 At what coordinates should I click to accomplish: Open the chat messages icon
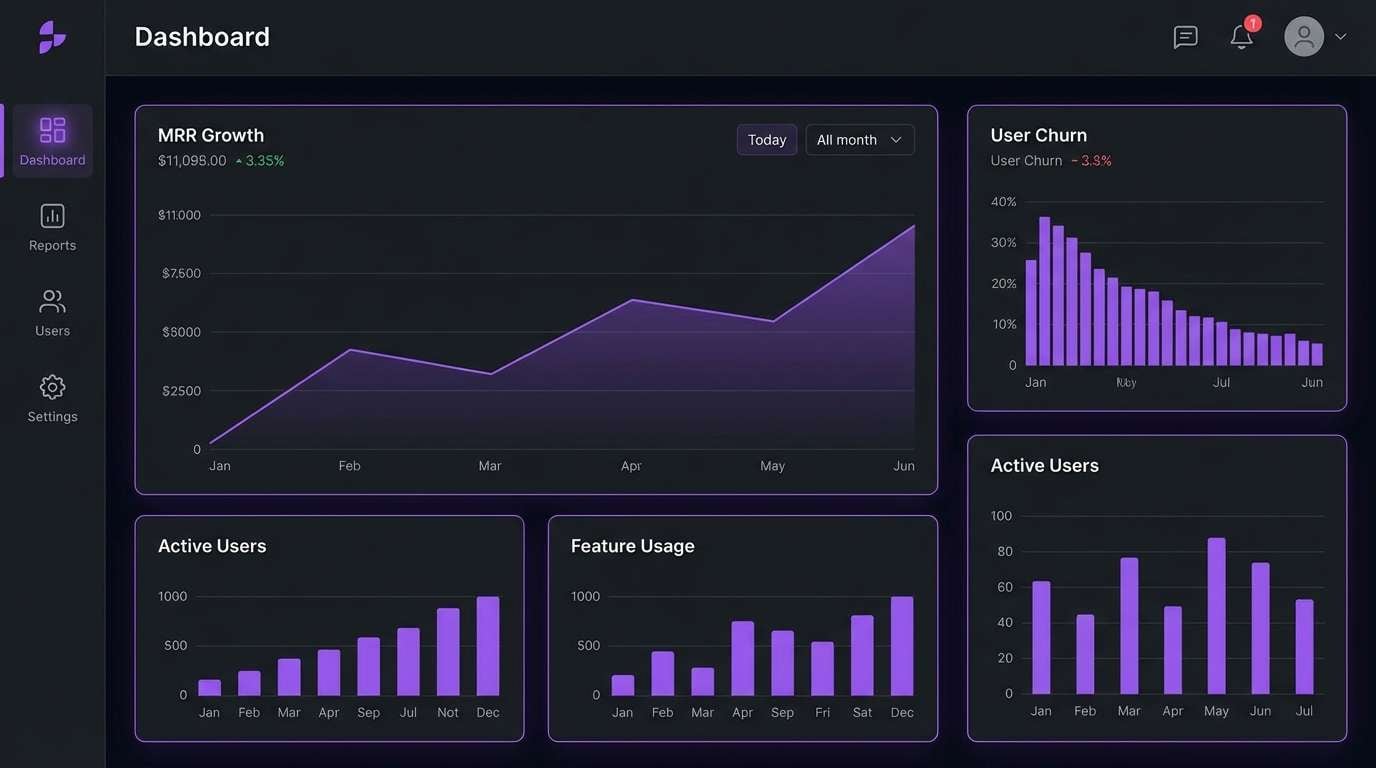pyautogui.click(x=1185, y=36)
